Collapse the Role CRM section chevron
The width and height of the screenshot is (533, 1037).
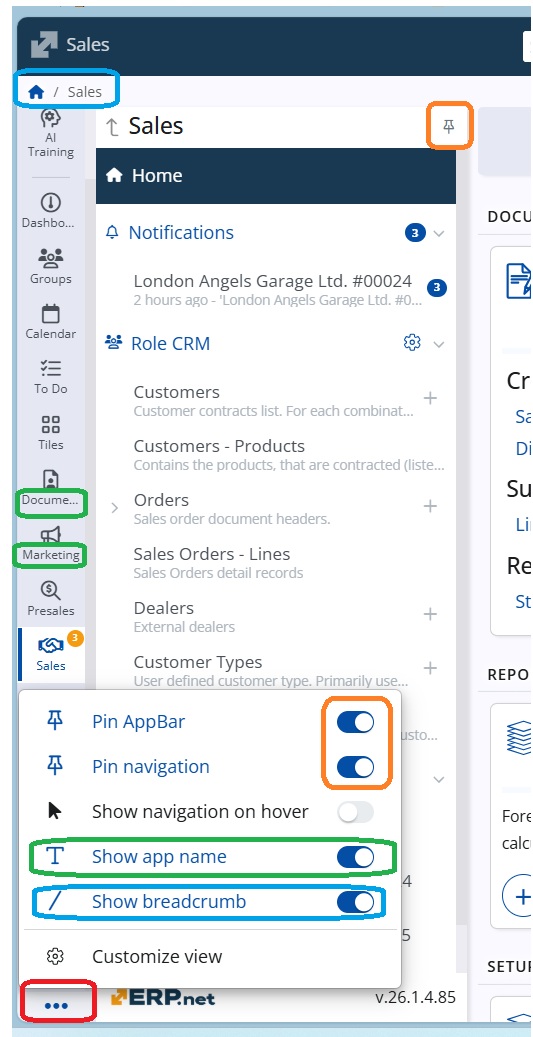[439, 344]
